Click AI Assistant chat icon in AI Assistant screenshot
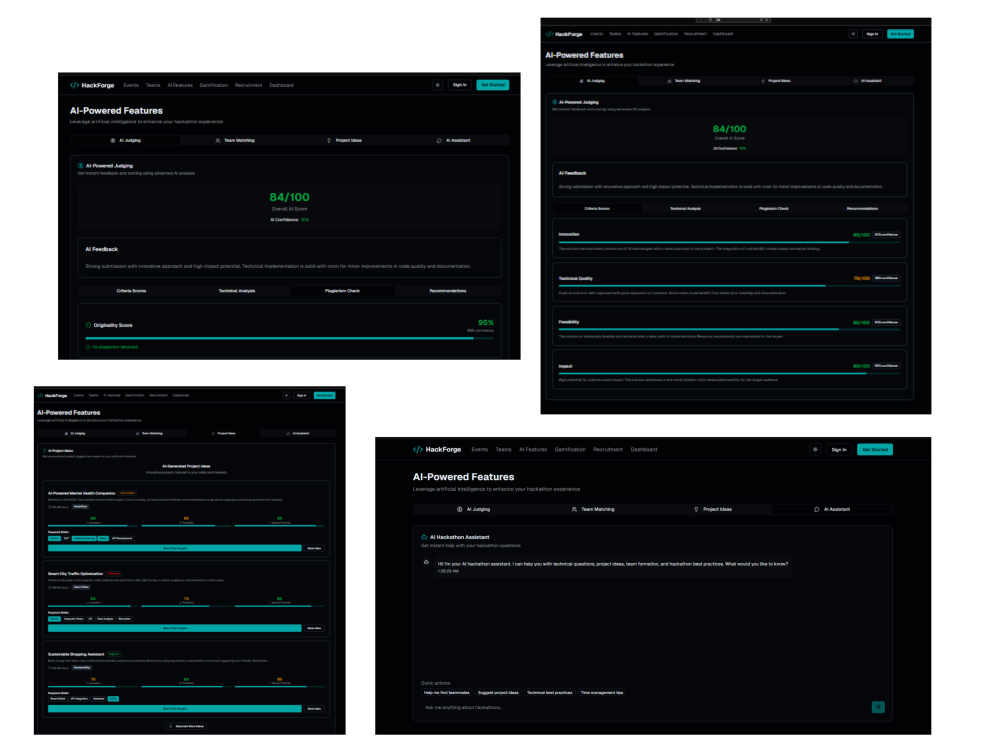 [817, 510]
